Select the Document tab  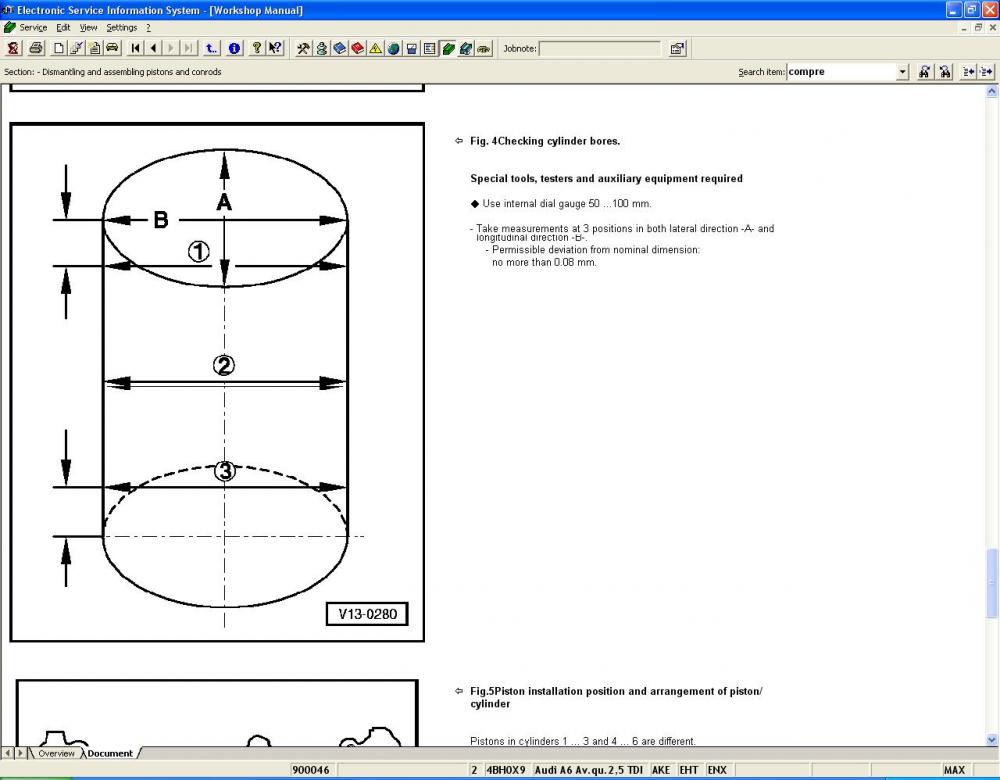click(110, 753)
